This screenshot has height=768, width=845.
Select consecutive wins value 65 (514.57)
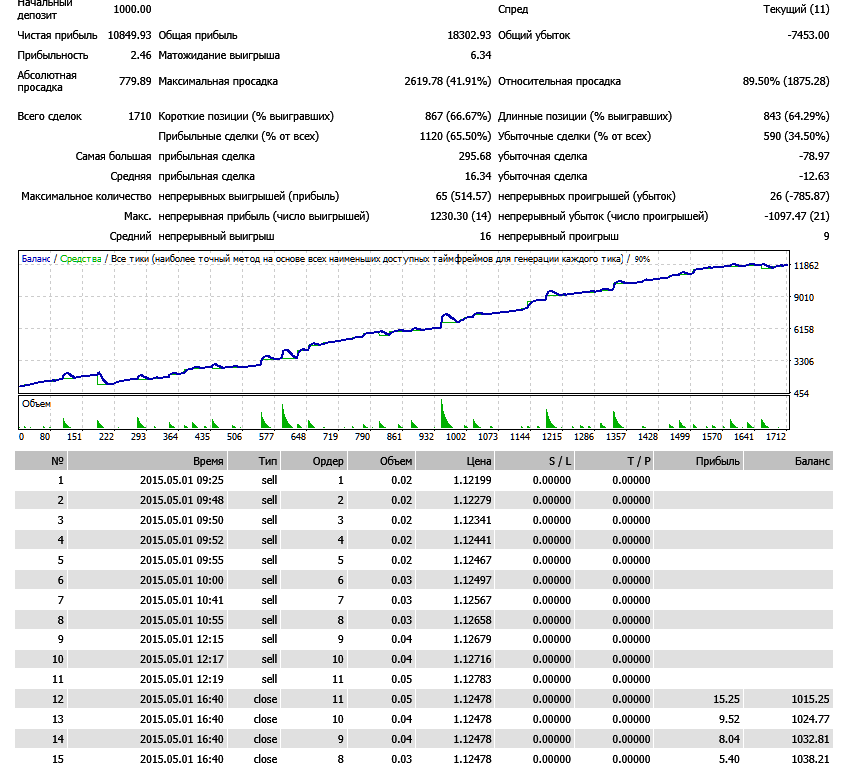pyautogui.click(x=463, y=196)
